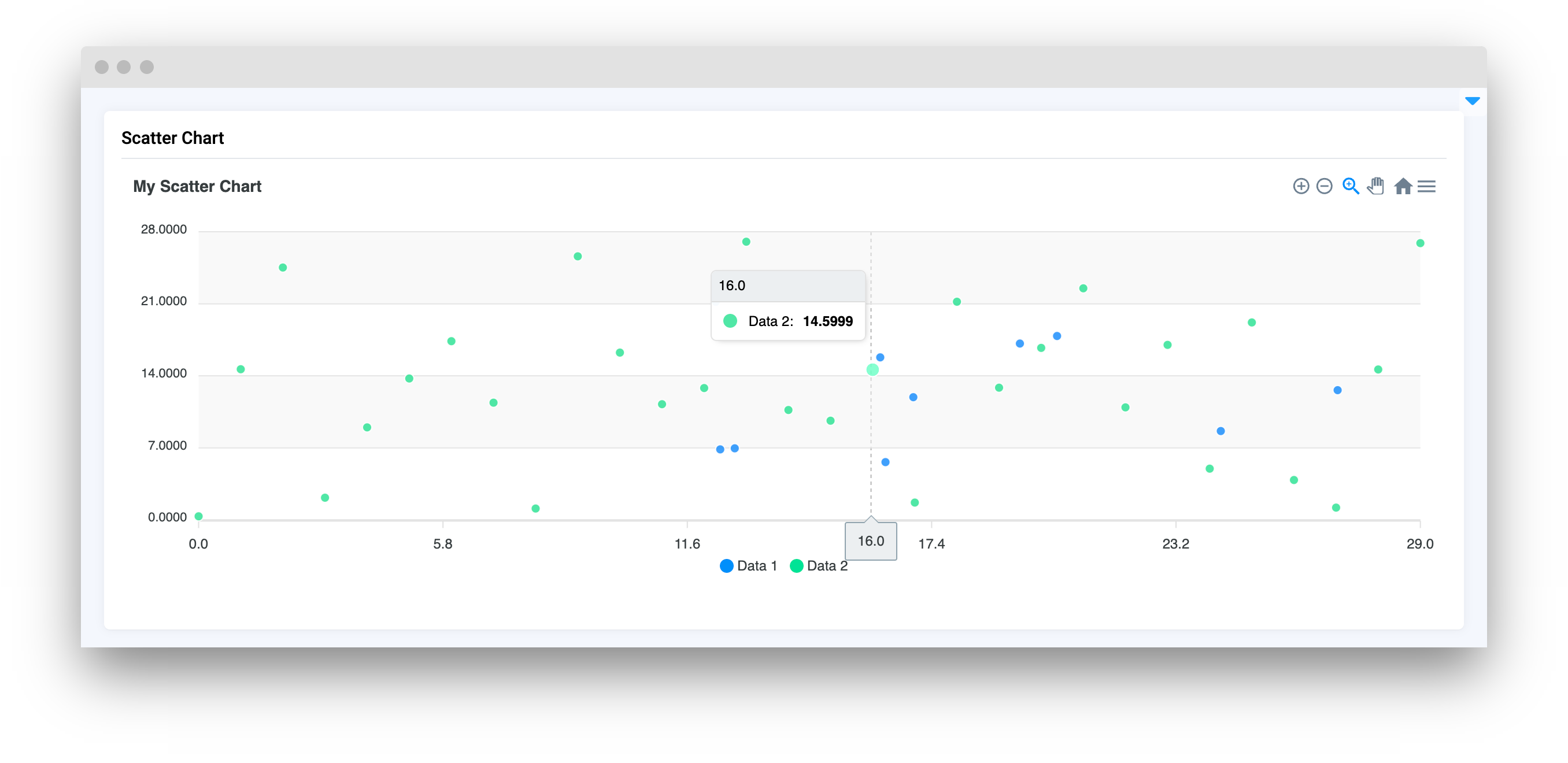
Task: Open the chart hamburger menu
Action: 1428,186
